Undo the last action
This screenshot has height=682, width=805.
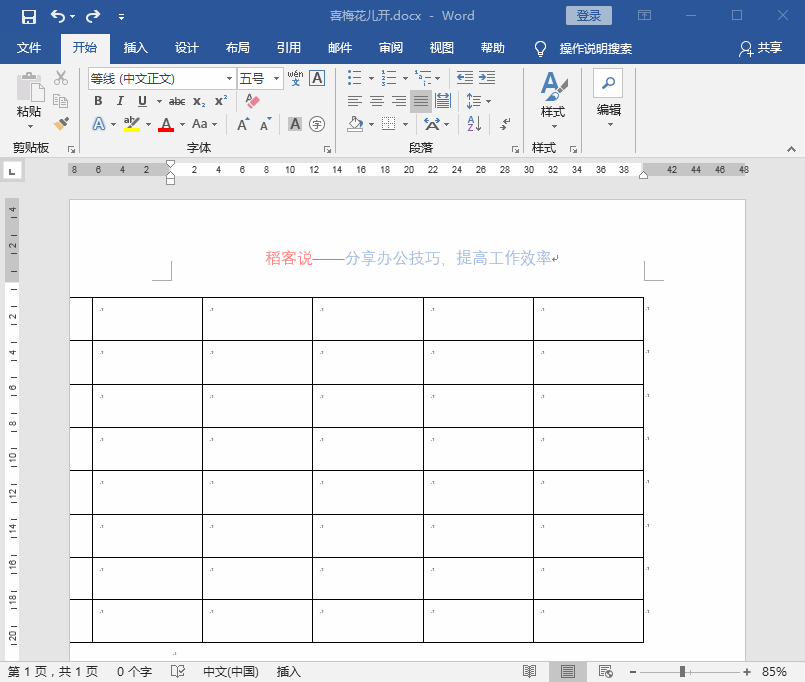[58, 16]
